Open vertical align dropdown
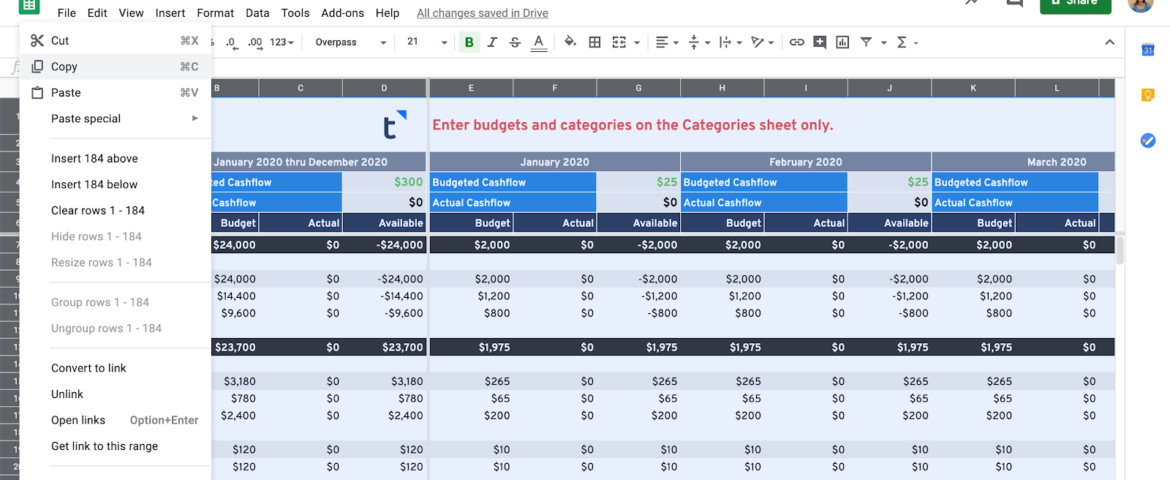 click(x=698, y=43)
